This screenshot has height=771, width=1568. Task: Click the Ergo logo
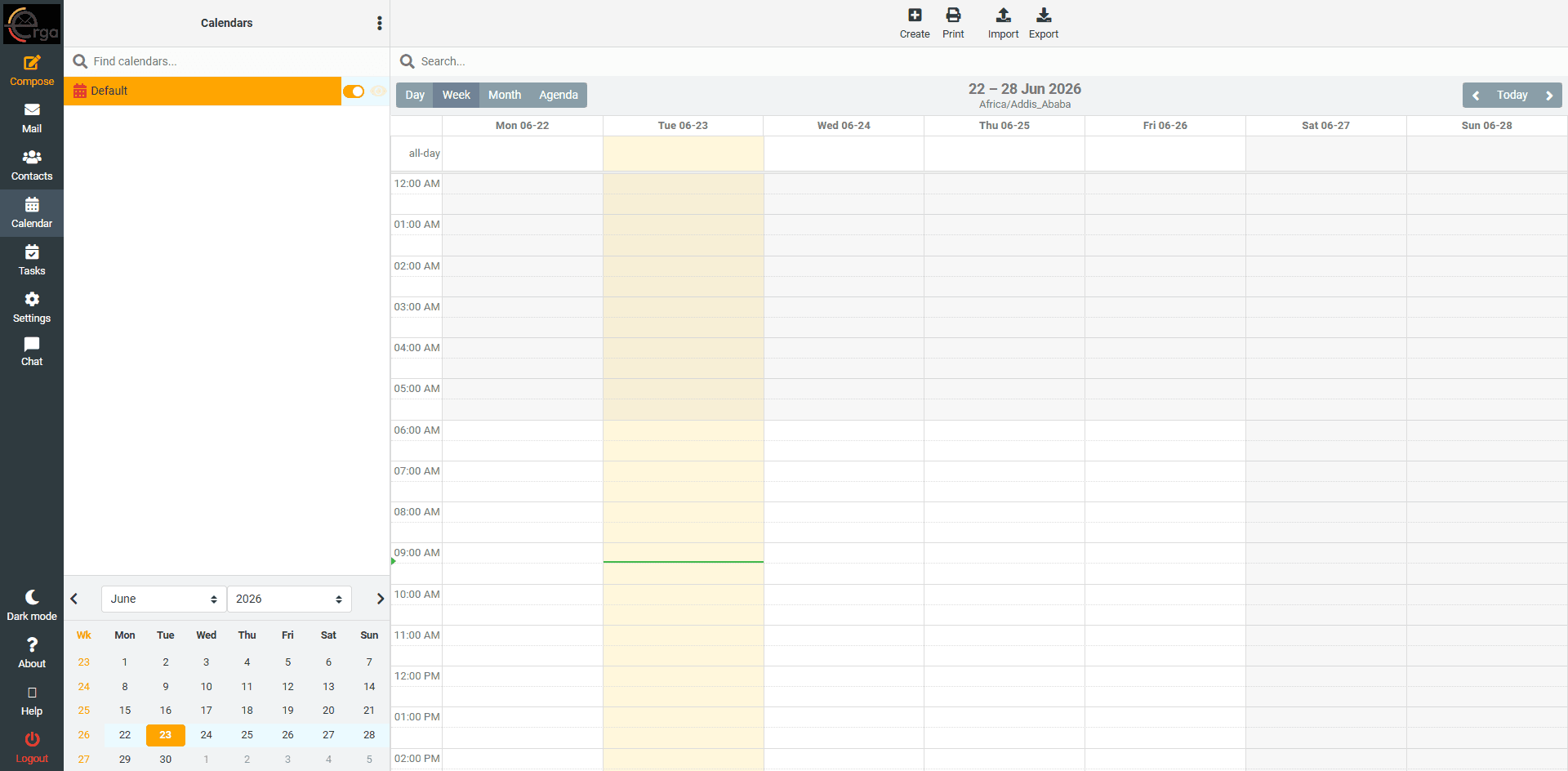tap(32, 24)
